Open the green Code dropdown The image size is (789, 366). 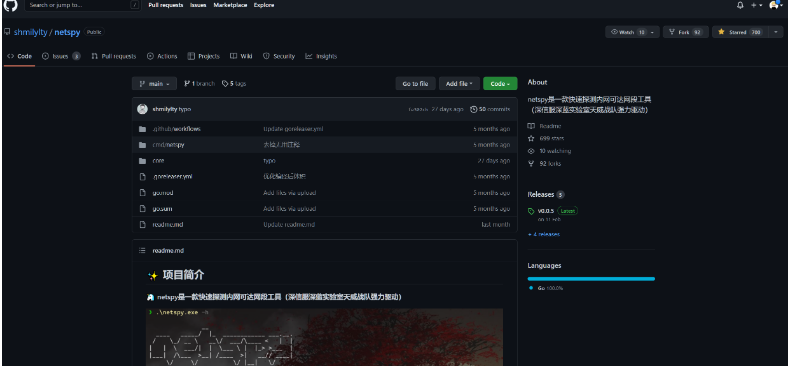tap(500, 84)
